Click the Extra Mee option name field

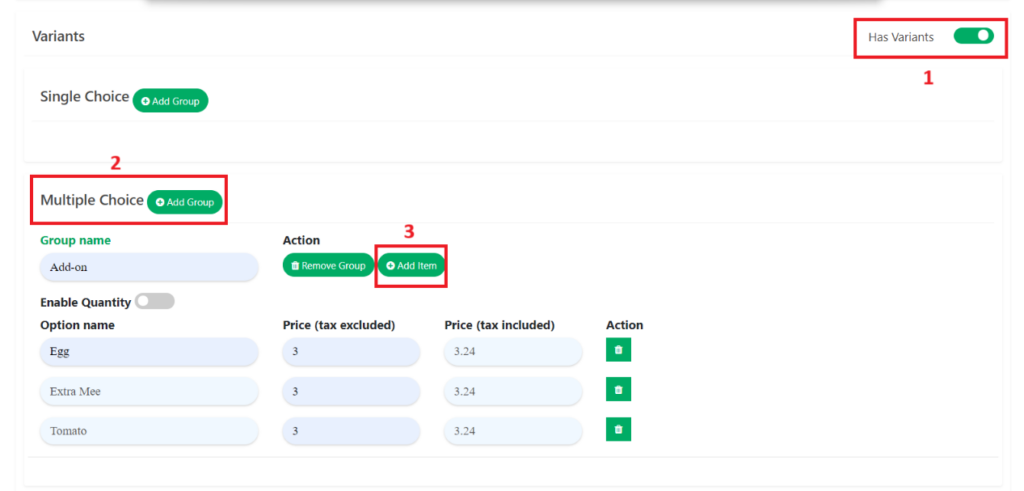point(149,391)
